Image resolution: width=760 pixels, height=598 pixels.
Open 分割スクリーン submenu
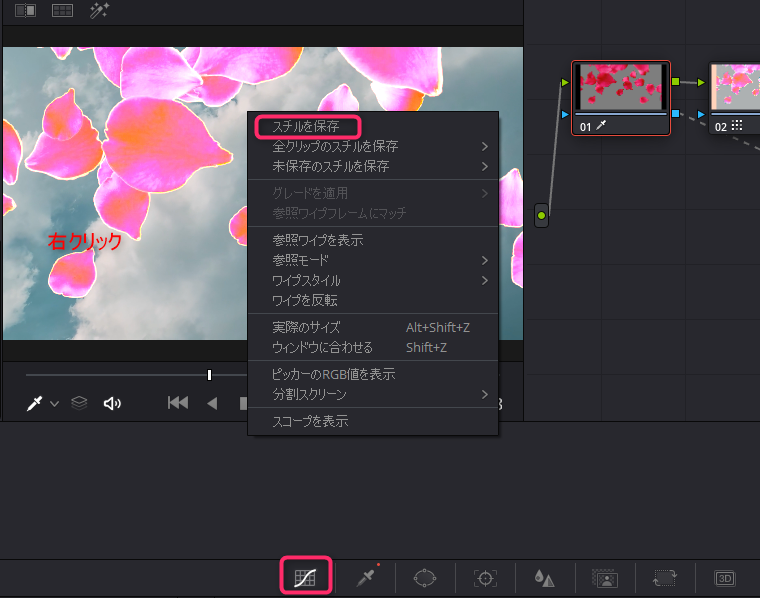(373, 394)
